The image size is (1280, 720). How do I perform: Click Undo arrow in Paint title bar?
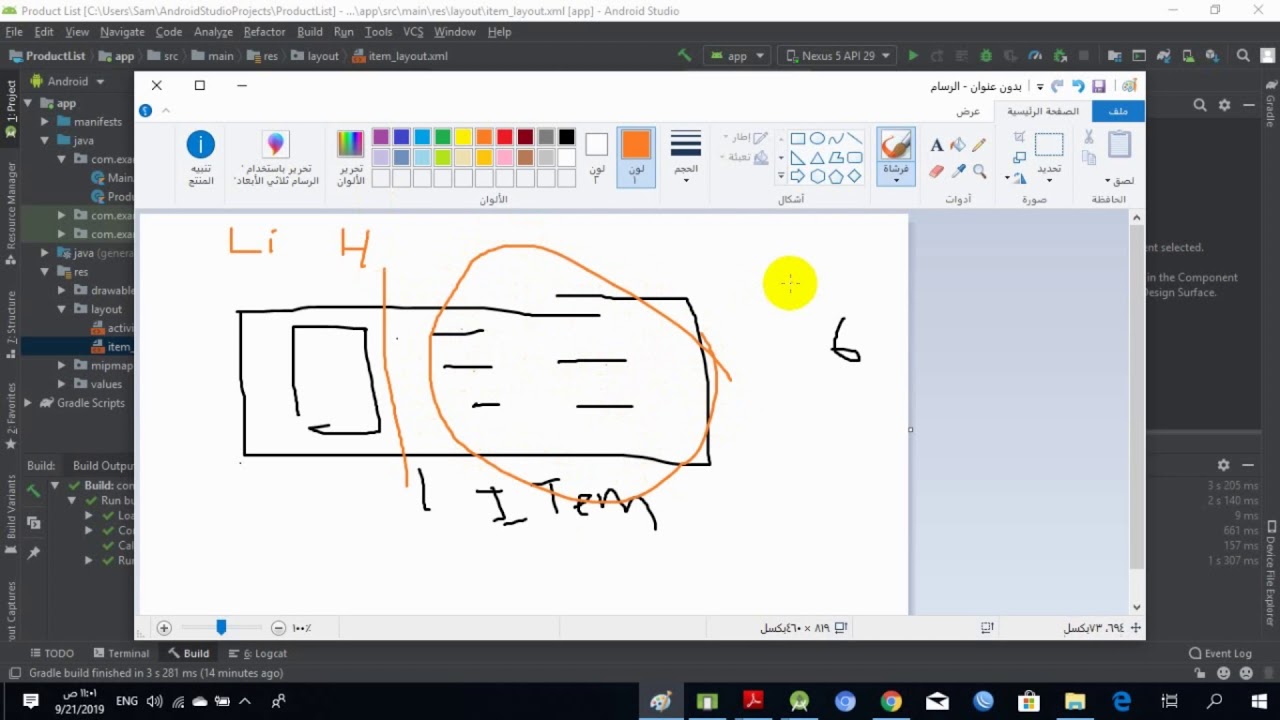1077,87
